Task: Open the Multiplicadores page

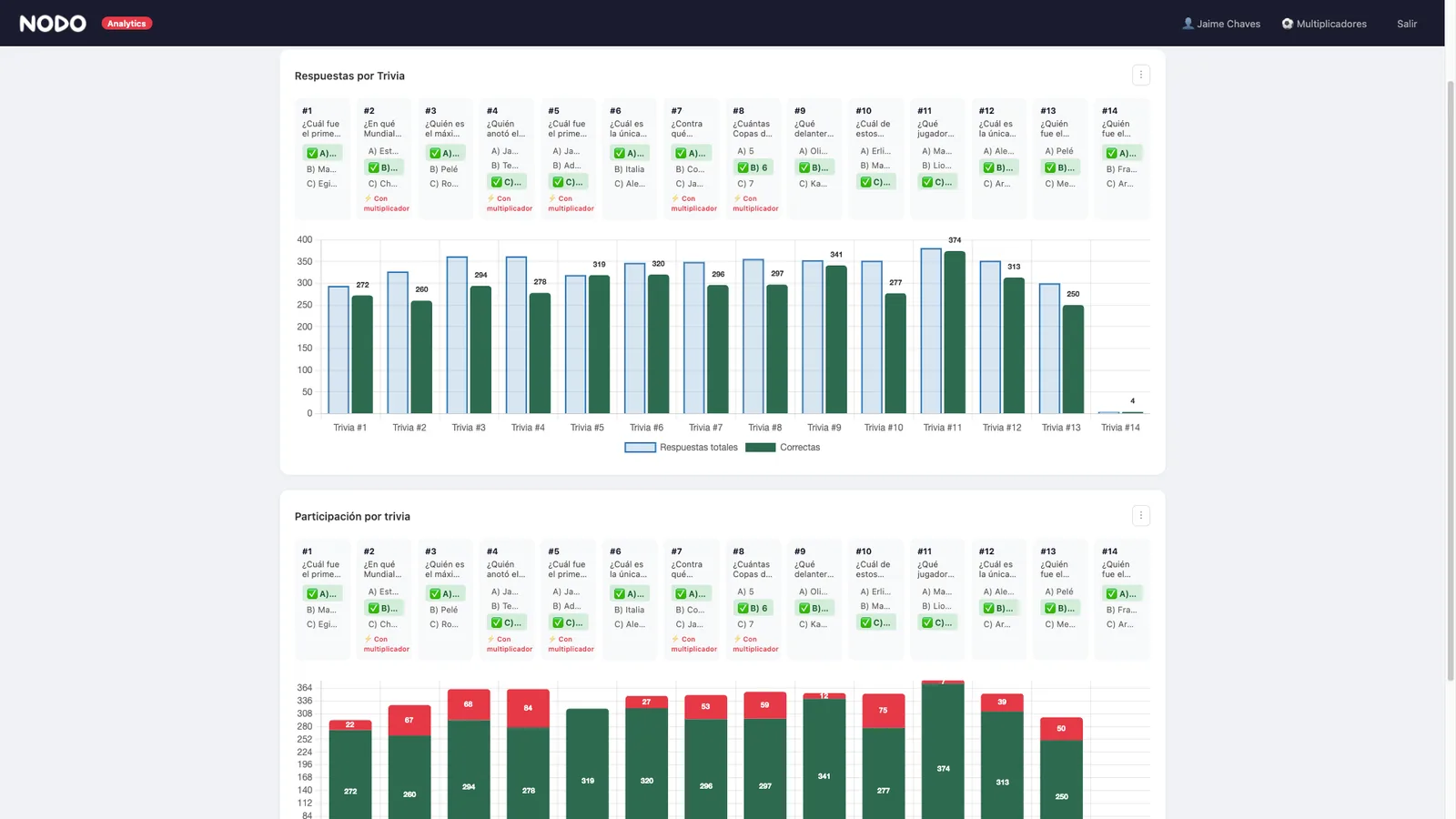Action: point(1324,24)
